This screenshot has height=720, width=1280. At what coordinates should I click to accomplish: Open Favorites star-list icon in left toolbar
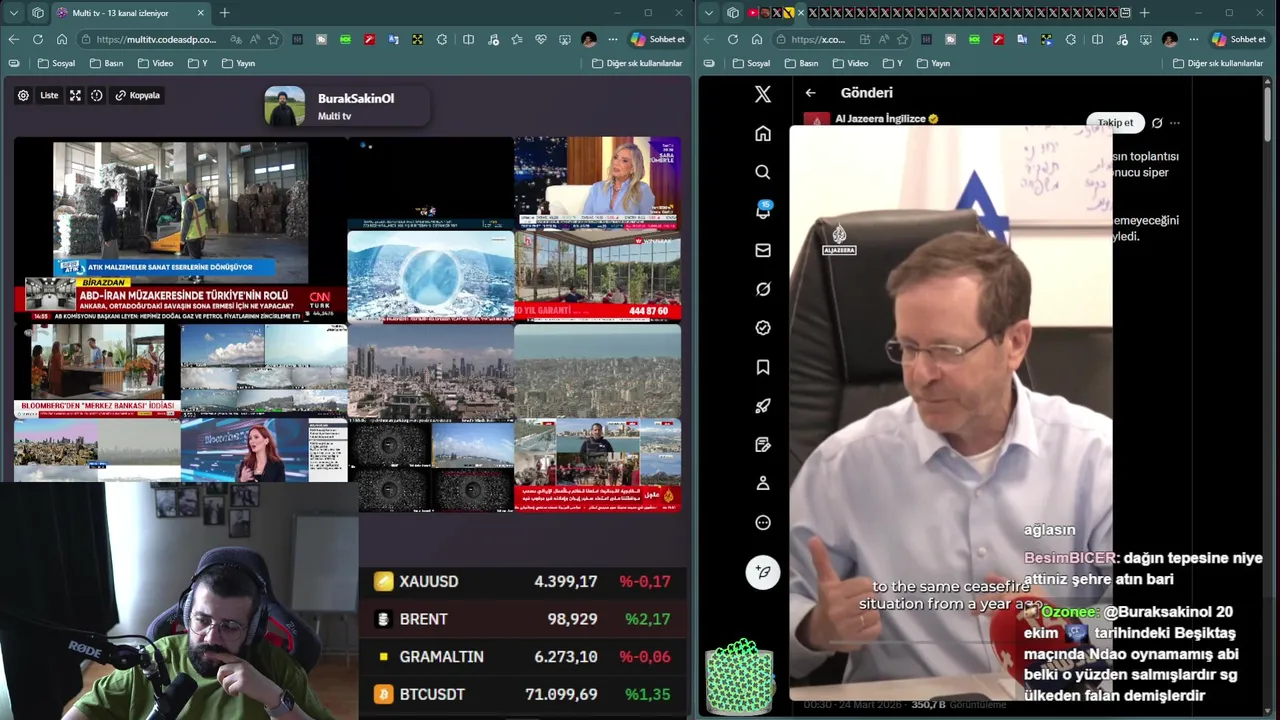[x=516, y=39]
